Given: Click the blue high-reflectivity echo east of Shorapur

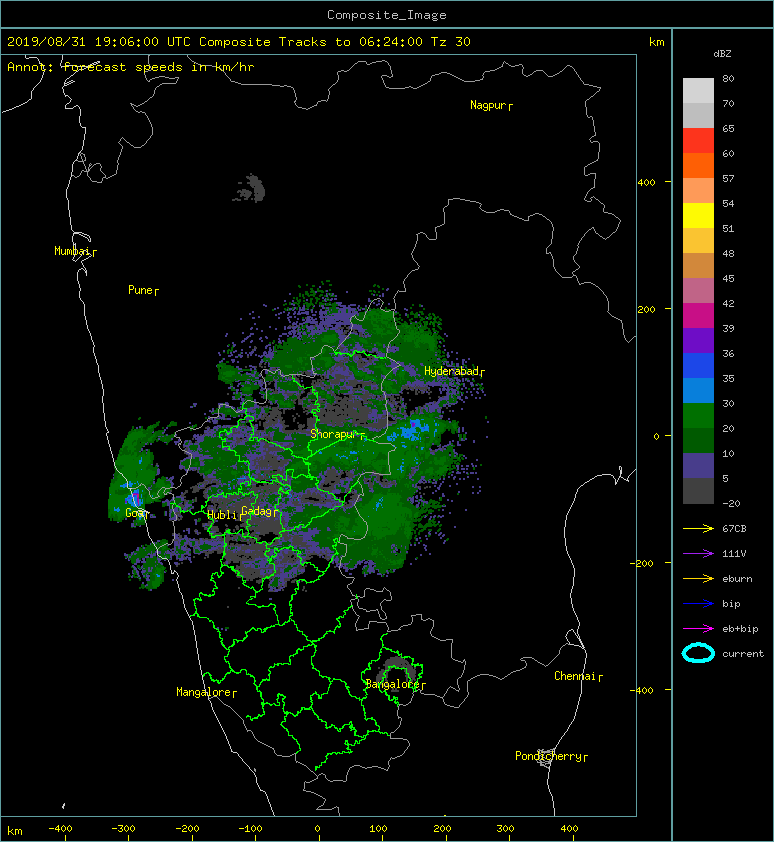Looking at the screenshot, I should click(413, 429).
